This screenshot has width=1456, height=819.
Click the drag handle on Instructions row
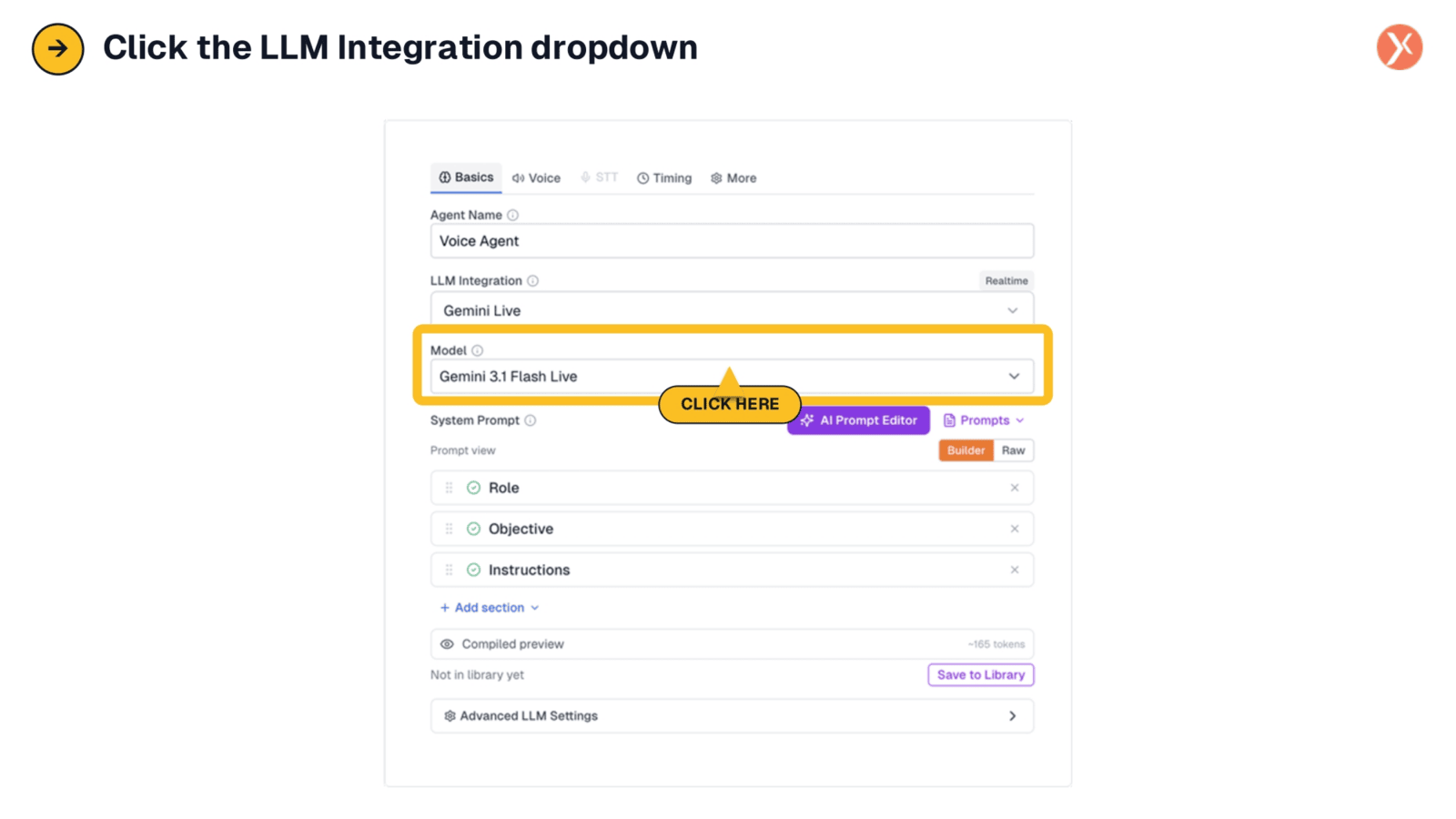(x=449, y=570)
